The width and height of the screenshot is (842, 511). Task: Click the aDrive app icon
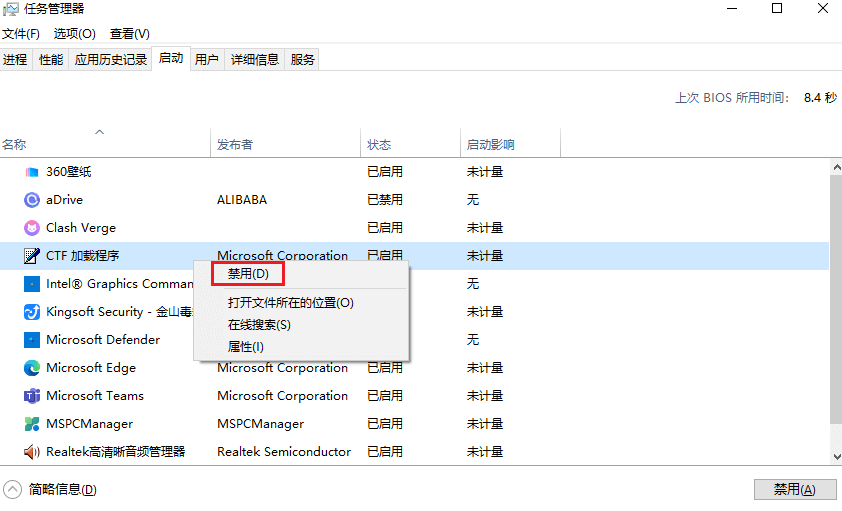point(32,200)
